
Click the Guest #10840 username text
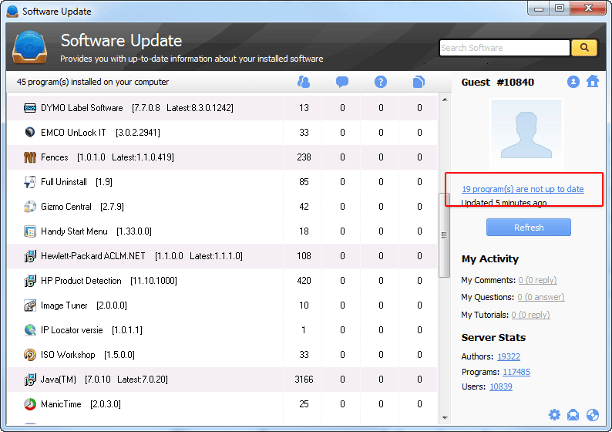498,82
